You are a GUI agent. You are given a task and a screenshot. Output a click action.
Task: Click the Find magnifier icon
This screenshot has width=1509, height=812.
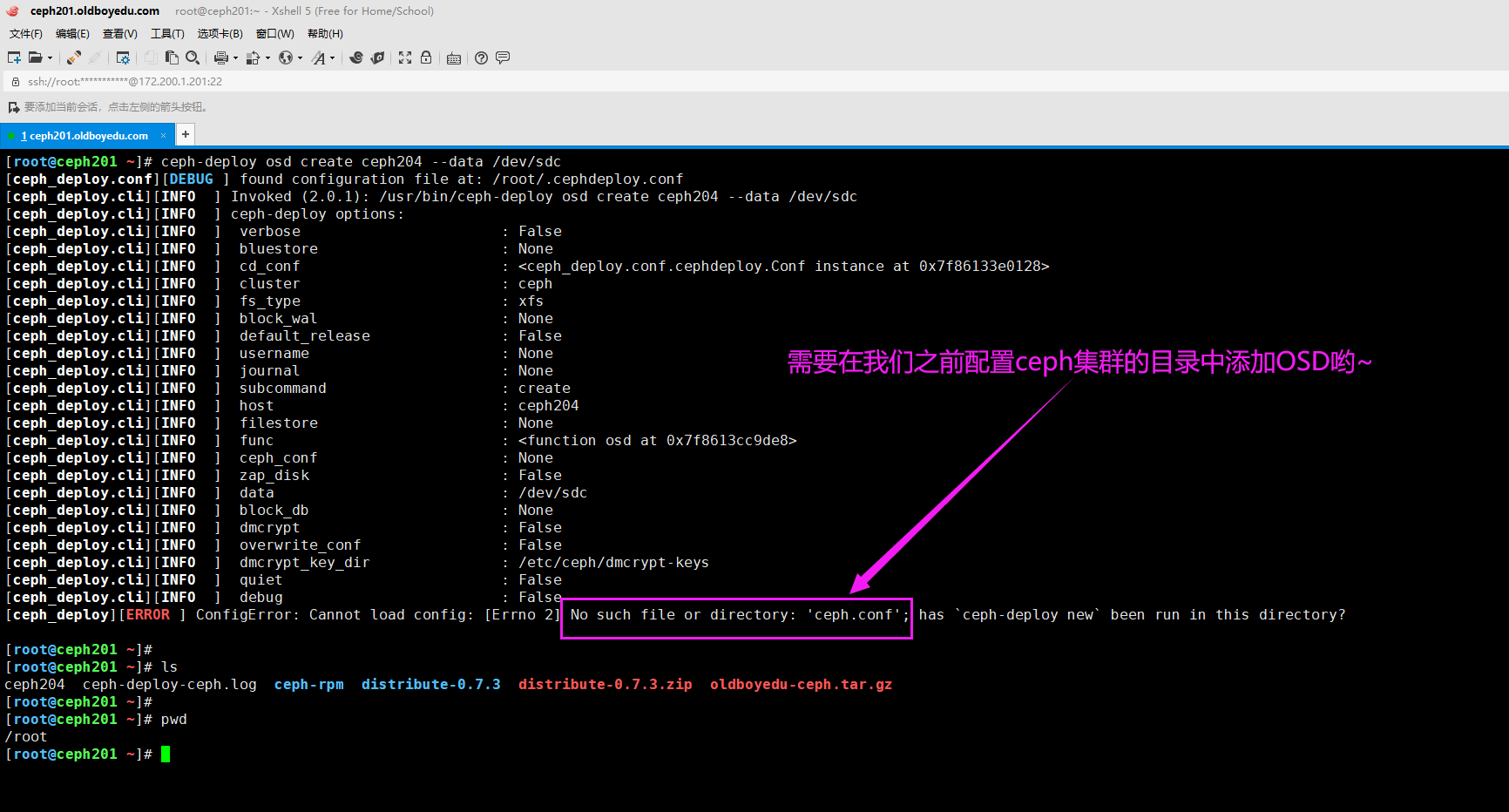193,58
